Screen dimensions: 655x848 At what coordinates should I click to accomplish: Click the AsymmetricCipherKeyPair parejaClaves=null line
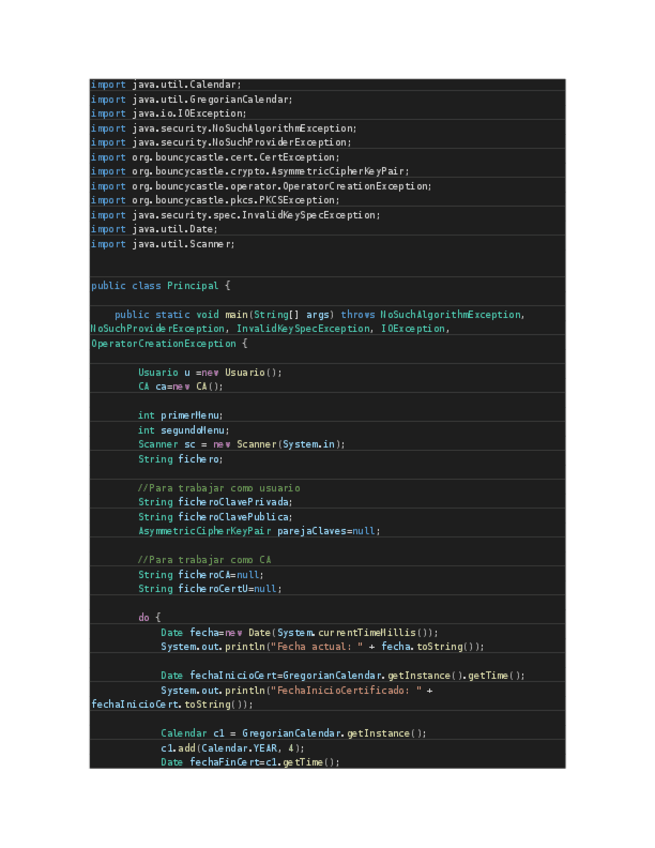coord(259,531)
